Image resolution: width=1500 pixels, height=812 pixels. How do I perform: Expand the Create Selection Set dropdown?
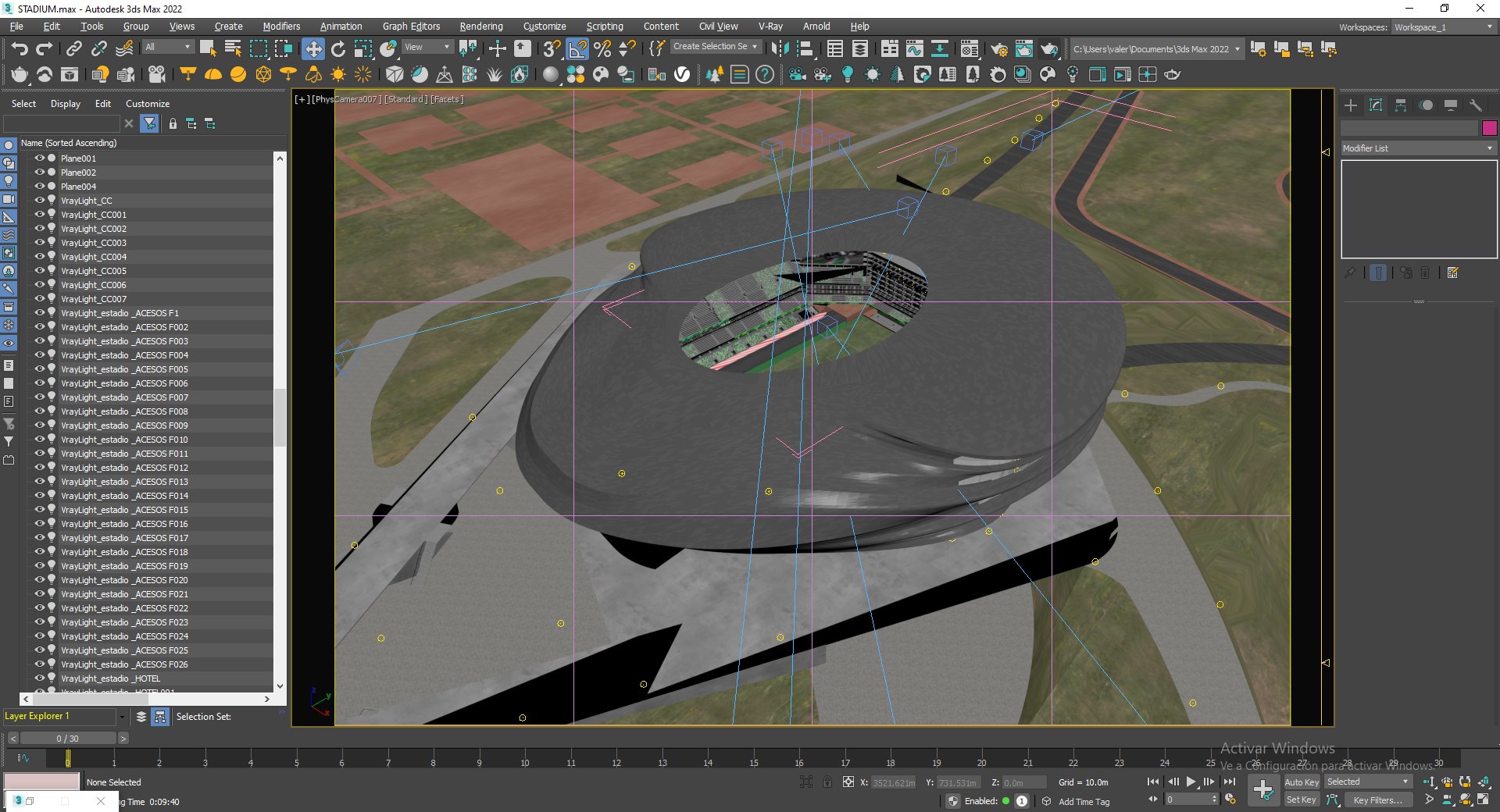point(716,47)
